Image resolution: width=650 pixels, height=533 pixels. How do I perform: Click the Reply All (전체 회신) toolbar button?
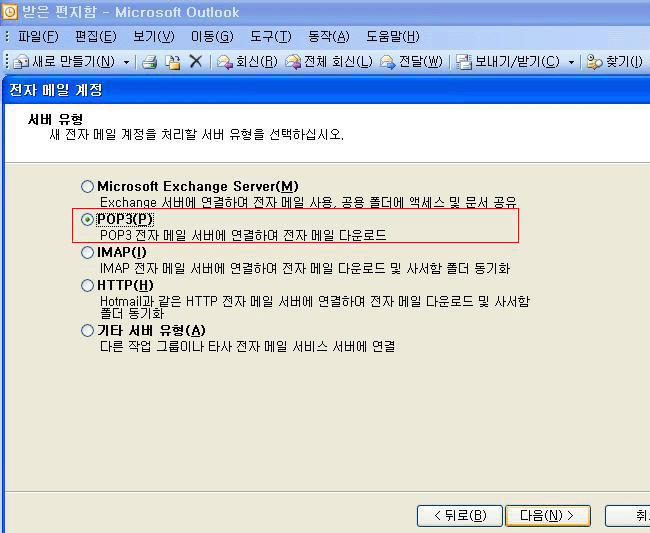click(328, 62)
